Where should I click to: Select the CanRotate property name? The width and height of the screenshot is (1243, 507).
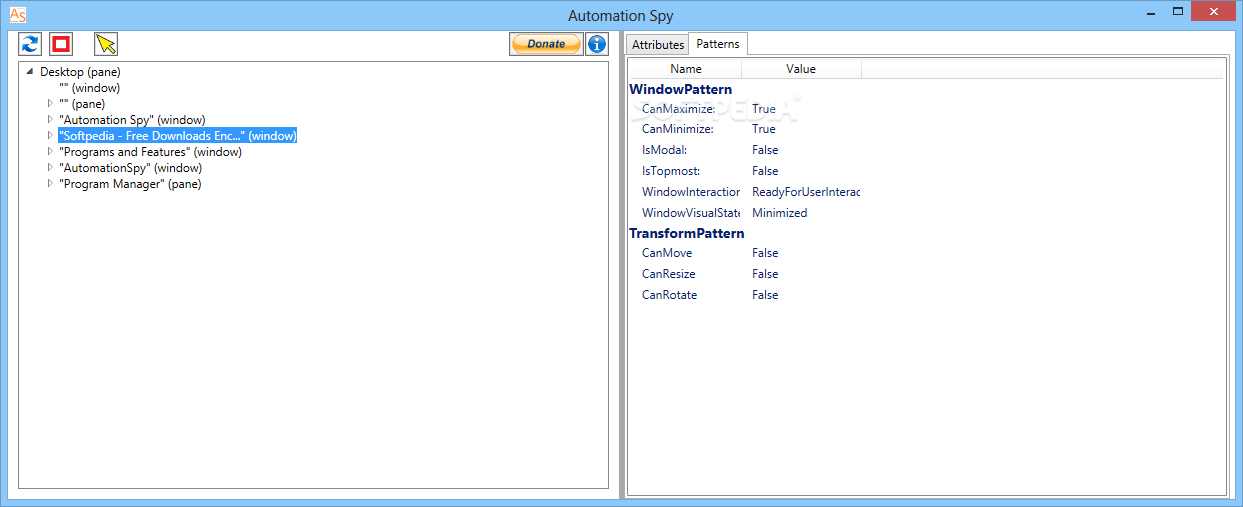click(x=670, y=295)
